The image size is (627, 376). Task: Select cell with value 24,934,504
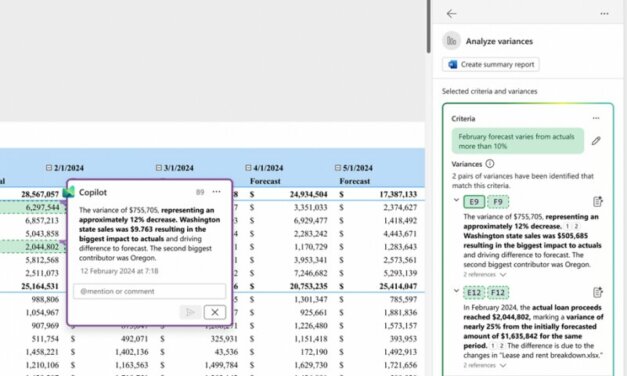308,194
